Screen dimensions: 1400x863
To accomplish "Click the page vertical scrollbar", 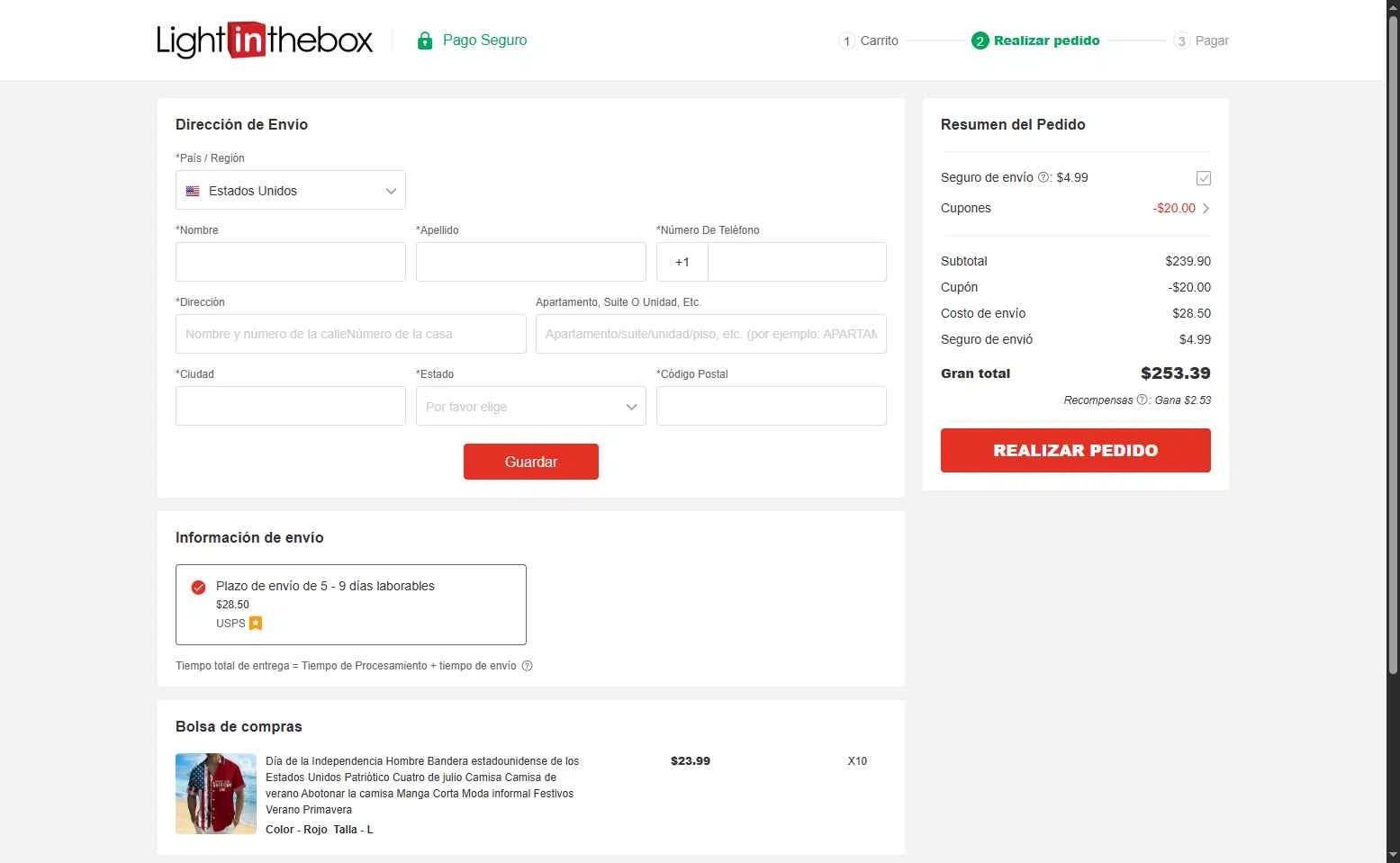I will point(1393,360).
